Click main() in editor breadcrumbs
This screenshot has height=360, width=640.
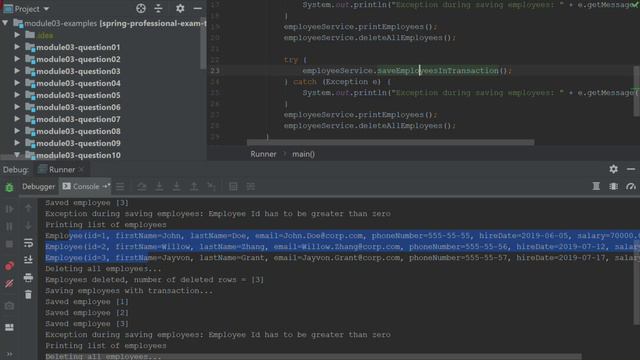303,154
